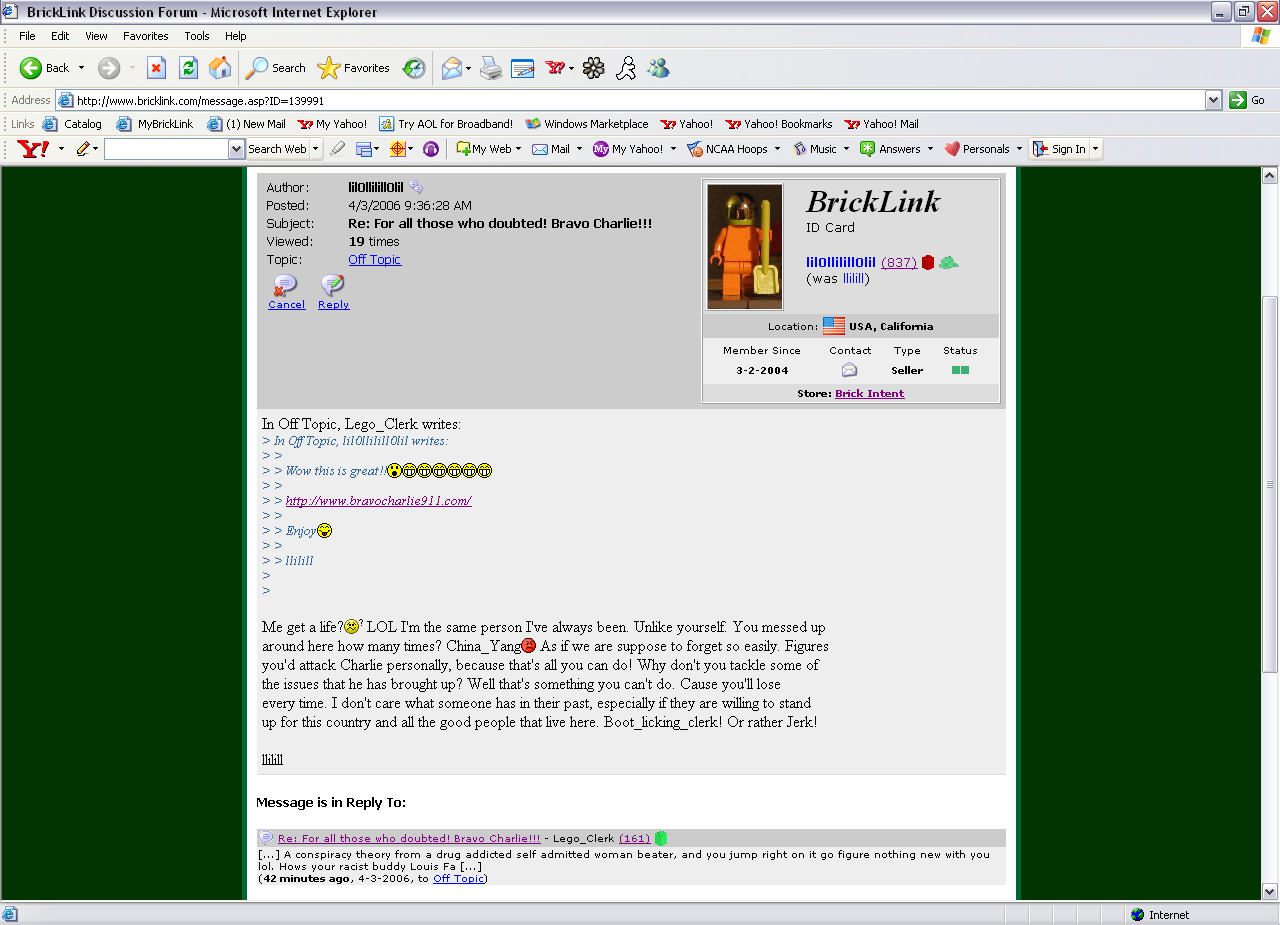Click Sign In on the Yahoo toolbar

coord(1059,149)
